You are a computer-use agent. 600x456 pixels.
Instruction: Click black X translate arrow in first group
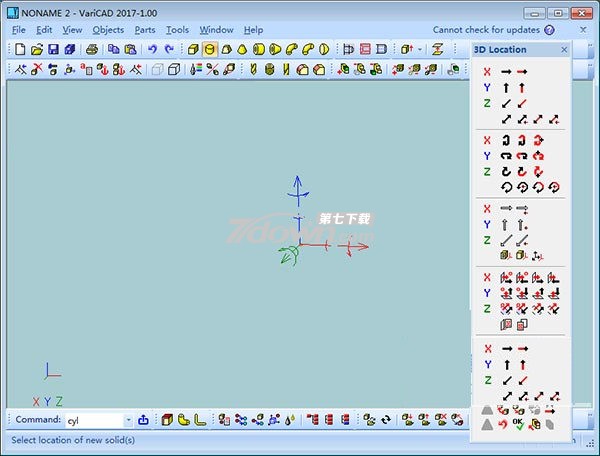pyautogui.click(x=506, y=72)
